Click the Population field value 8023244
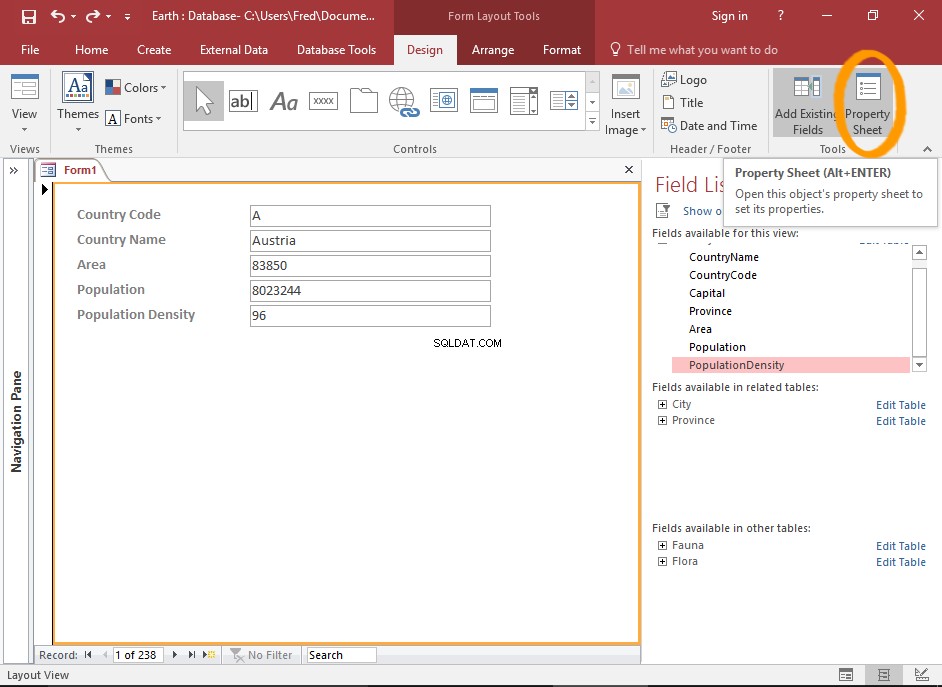This screenshot has height=687, width=942. pos(370,291)
